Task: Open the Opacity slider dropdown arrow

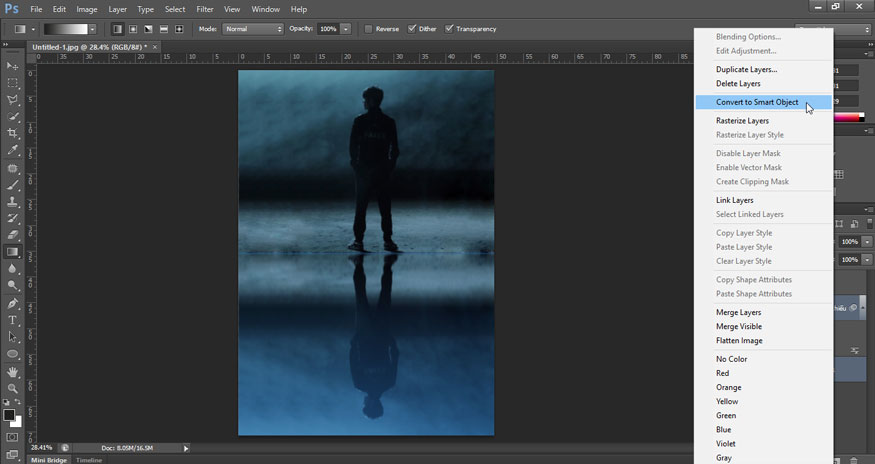Action: tap(345, 29)
